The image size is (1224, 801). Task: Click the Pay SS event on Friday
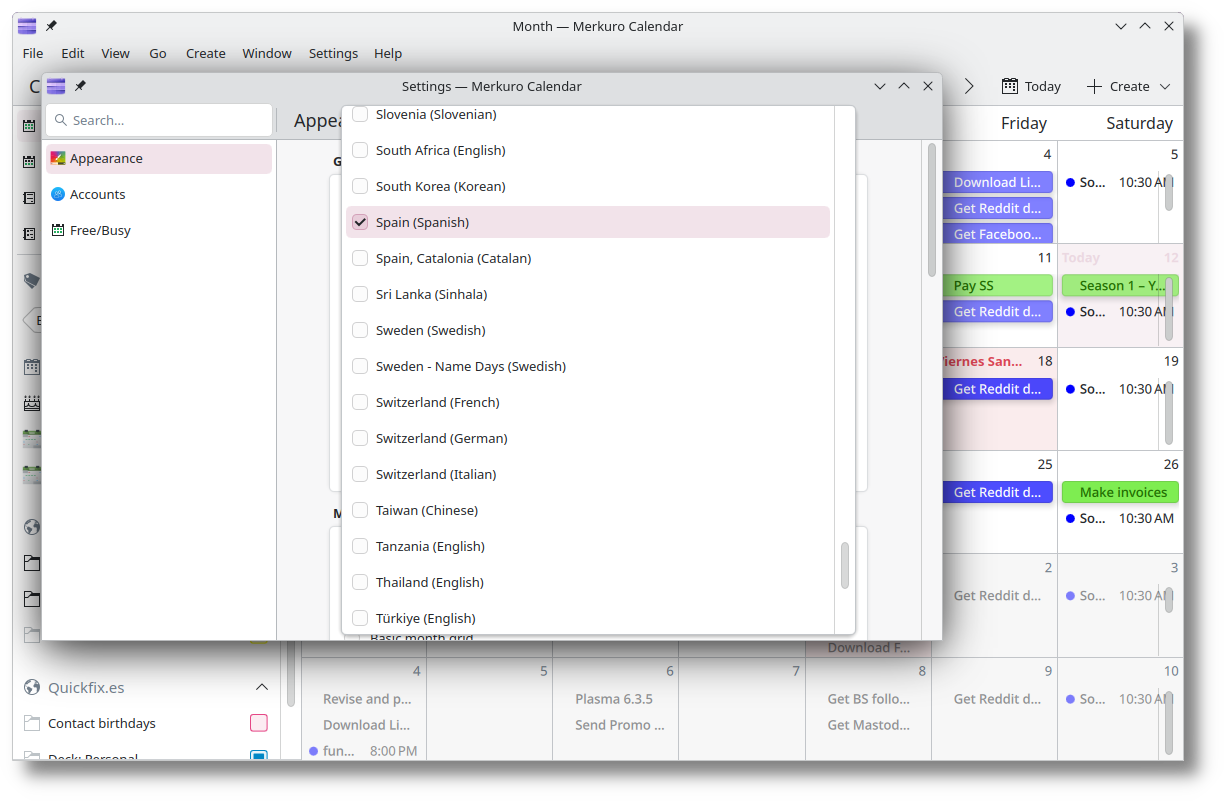coord(997,286)
